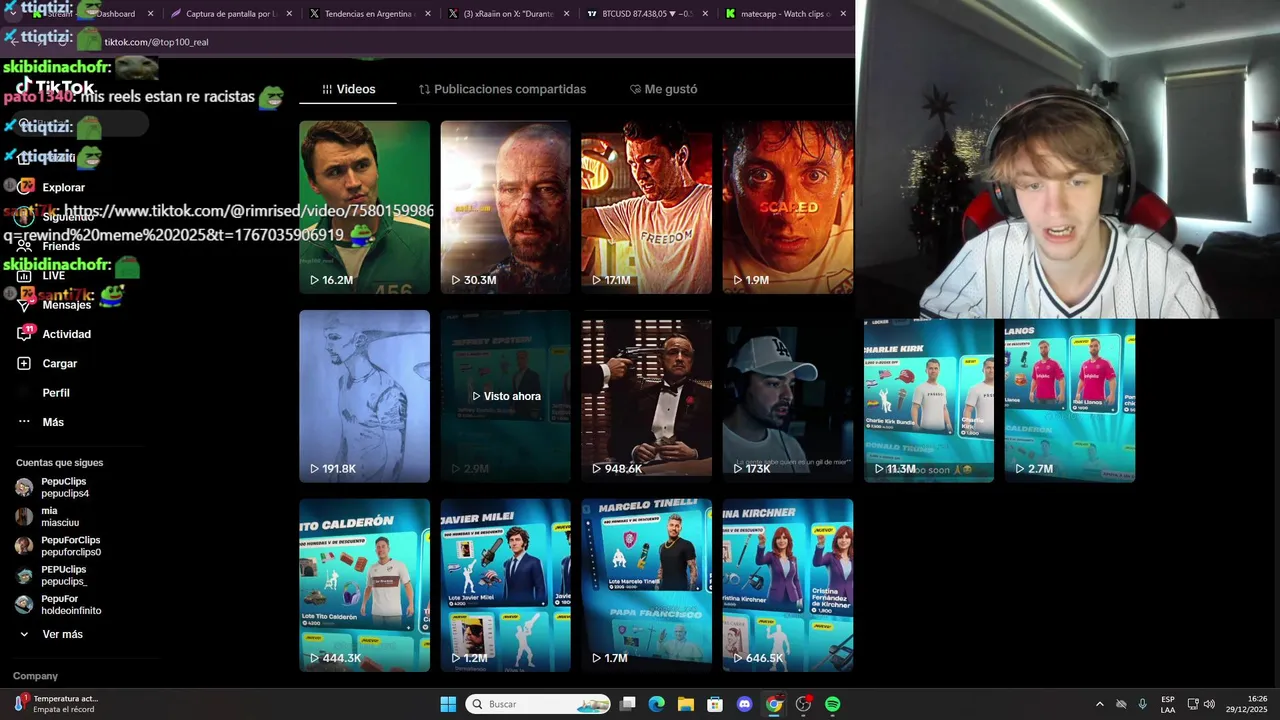1280x720 pixels.
Task: Open the Charlie Kirk 11.3M video
Action: pyautogui.click(x=929, y=400)
